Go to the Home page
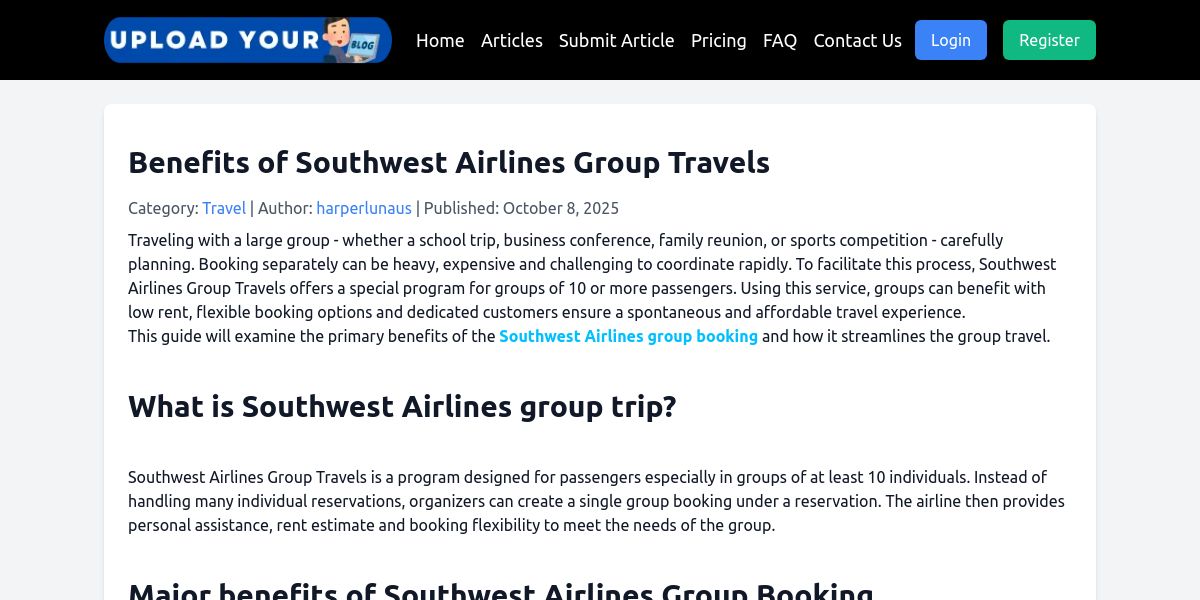1200x600 pixels. click(440, 40)
